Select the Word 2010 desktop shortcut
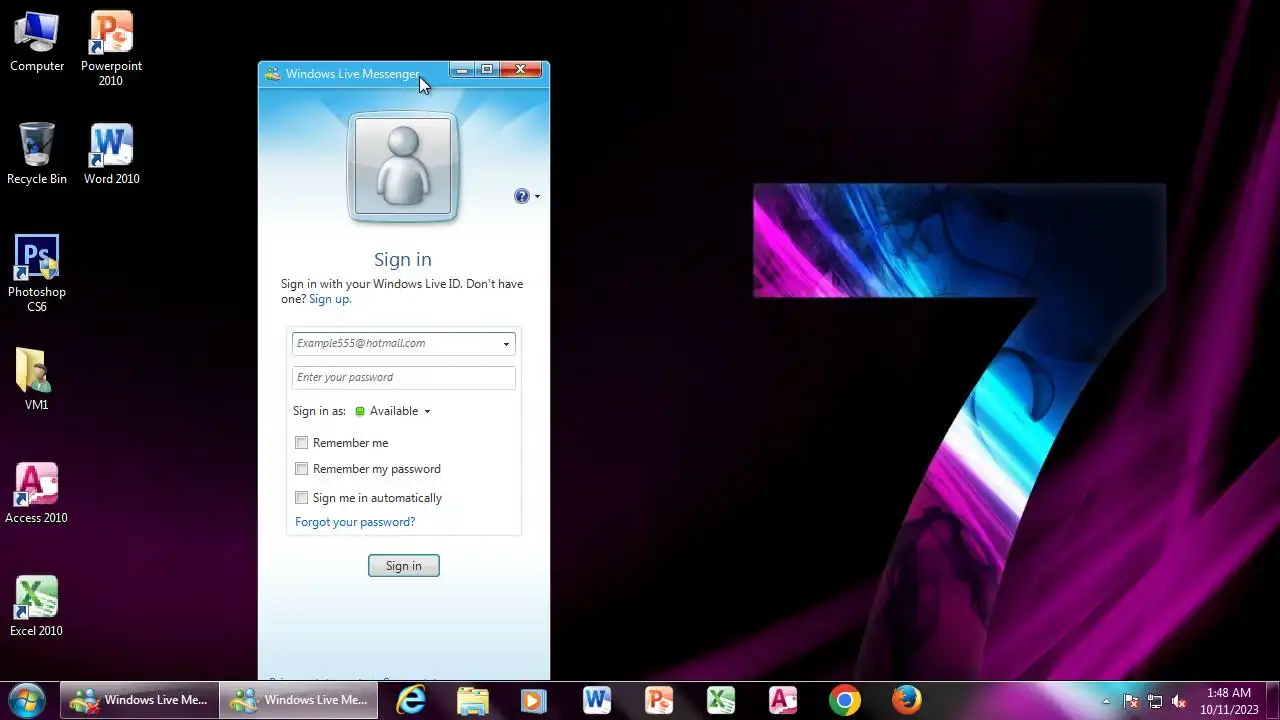This screenshot has height=720, width=1280. pyautogui.click(x=111, y=154)
